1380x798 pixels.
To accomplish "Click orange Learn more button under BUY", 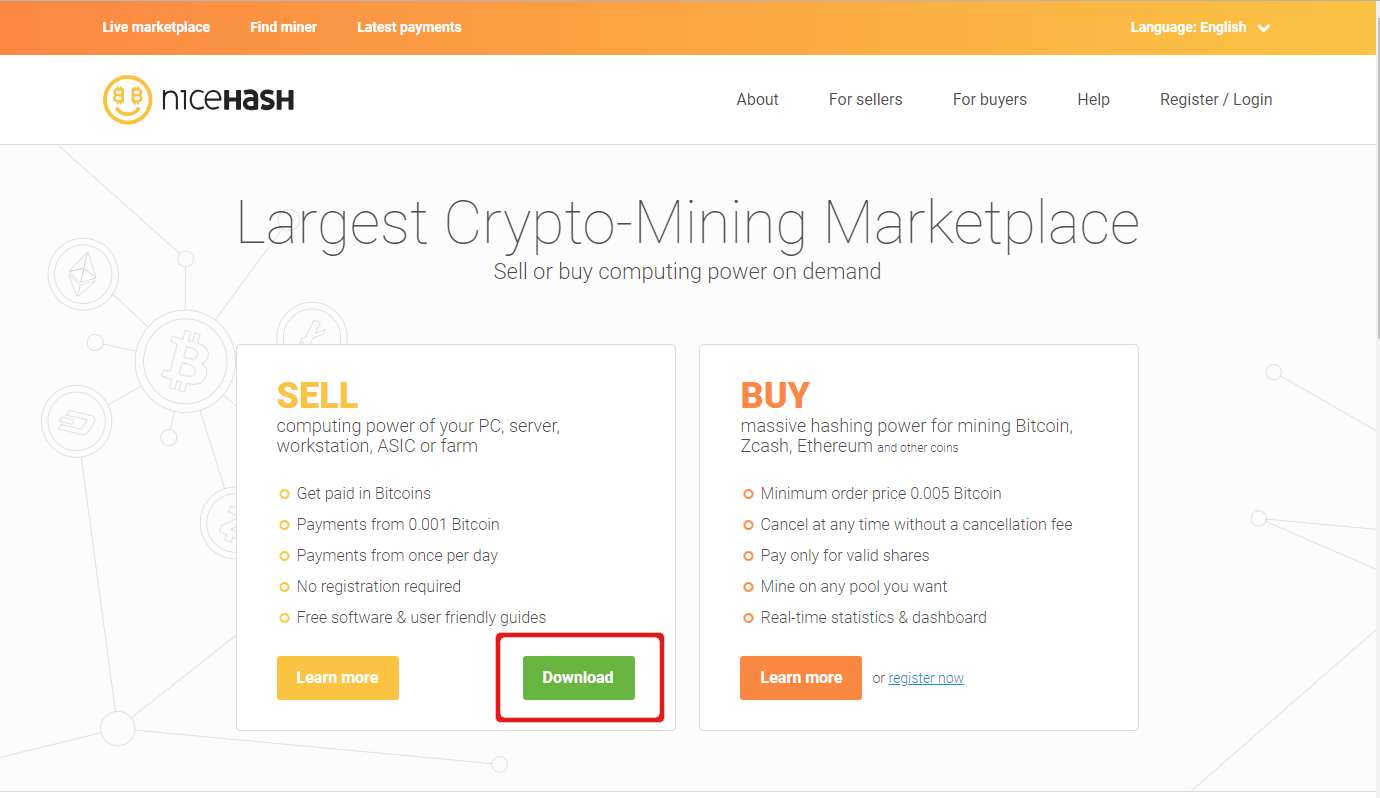I will (800, 677).
